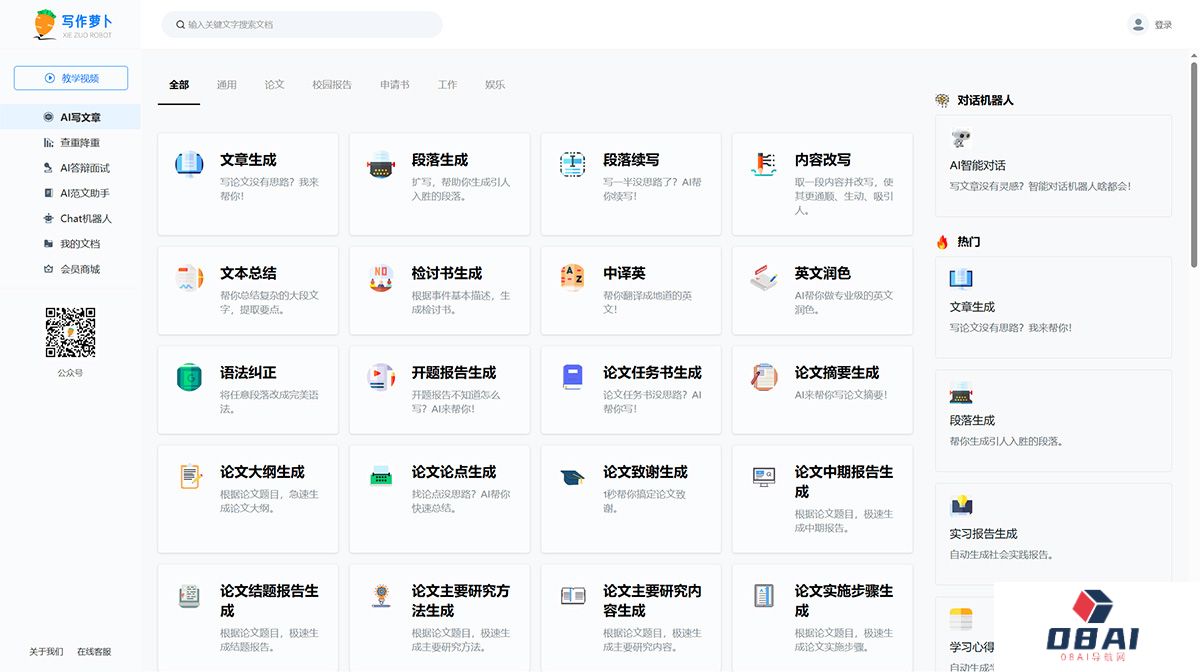
Task: Click the 论文摘要生成 card title
Action: pyautogui.click(x=837, y=372)
